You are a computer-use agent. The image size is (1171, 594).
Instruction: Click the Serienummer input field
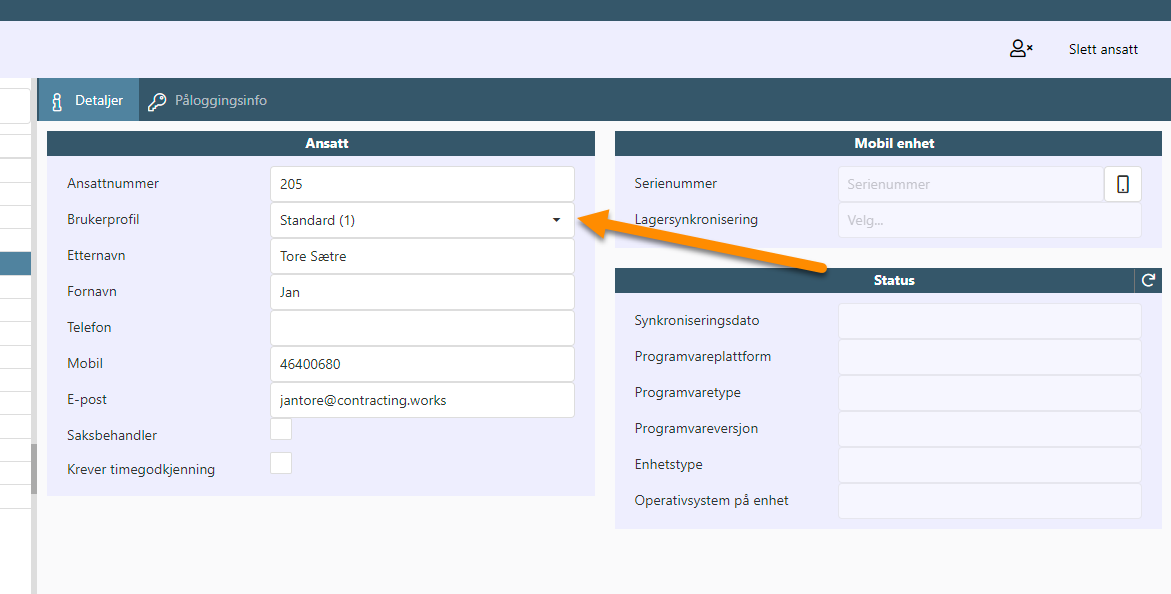971,184
